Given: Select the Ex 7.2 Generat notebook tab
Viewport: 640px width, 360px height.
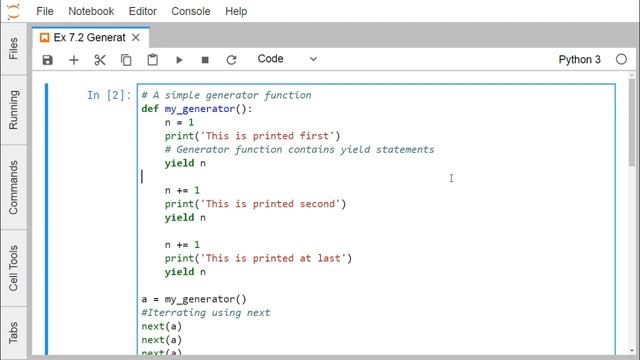Looking at the screenshot, I should point(91,38).
